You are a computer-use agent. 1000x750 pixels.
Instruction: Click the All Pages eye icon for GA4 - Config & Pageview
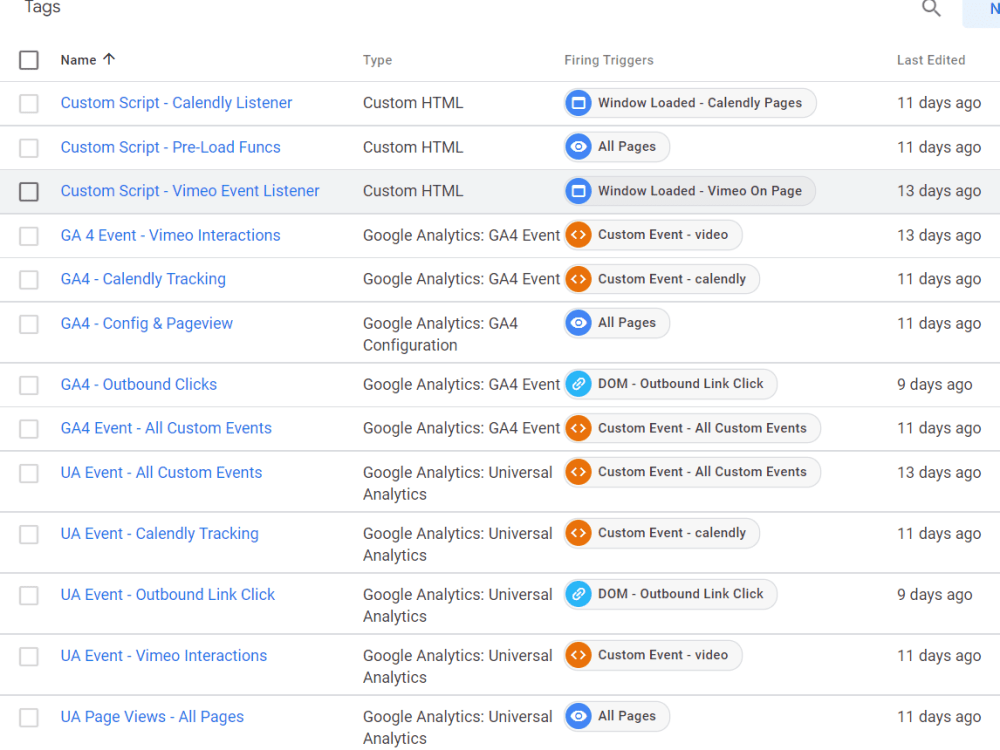(x=578, y=323)
